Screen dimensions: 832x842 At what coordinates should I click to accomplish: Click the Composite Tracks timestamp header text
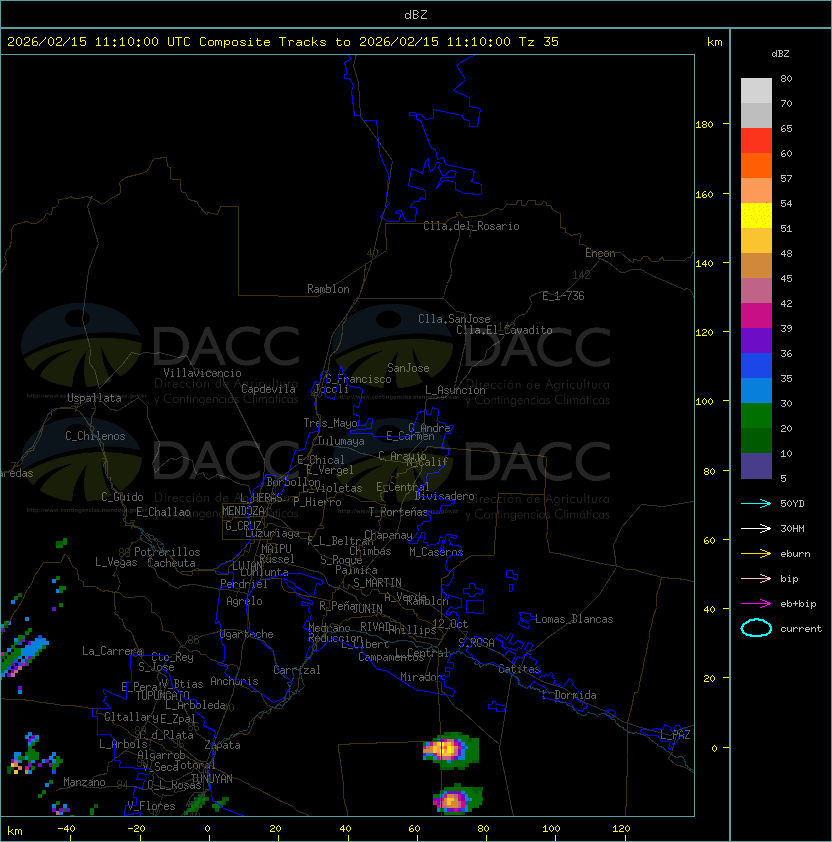click(283, 42)
